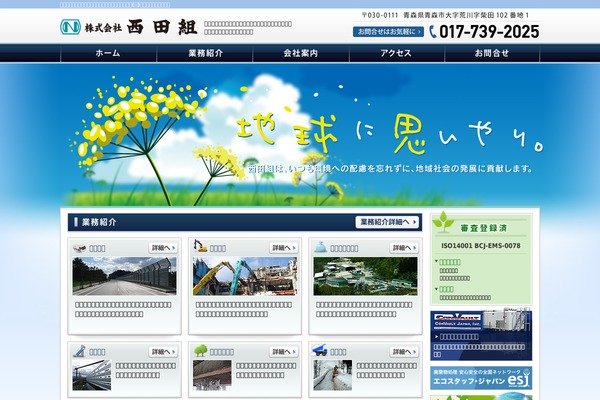
Task: Click the yellow excavator icon
Action: [x=200, y=246]
